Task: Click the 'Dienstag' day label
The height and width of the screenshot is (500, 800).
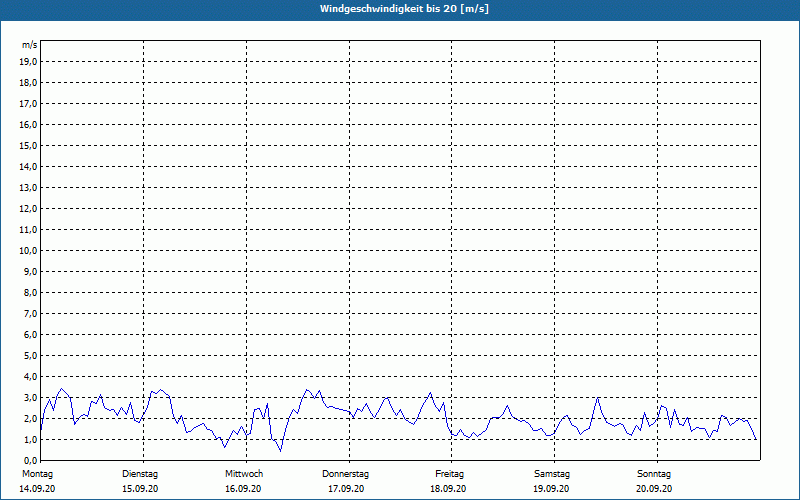Action: point(140,474)
